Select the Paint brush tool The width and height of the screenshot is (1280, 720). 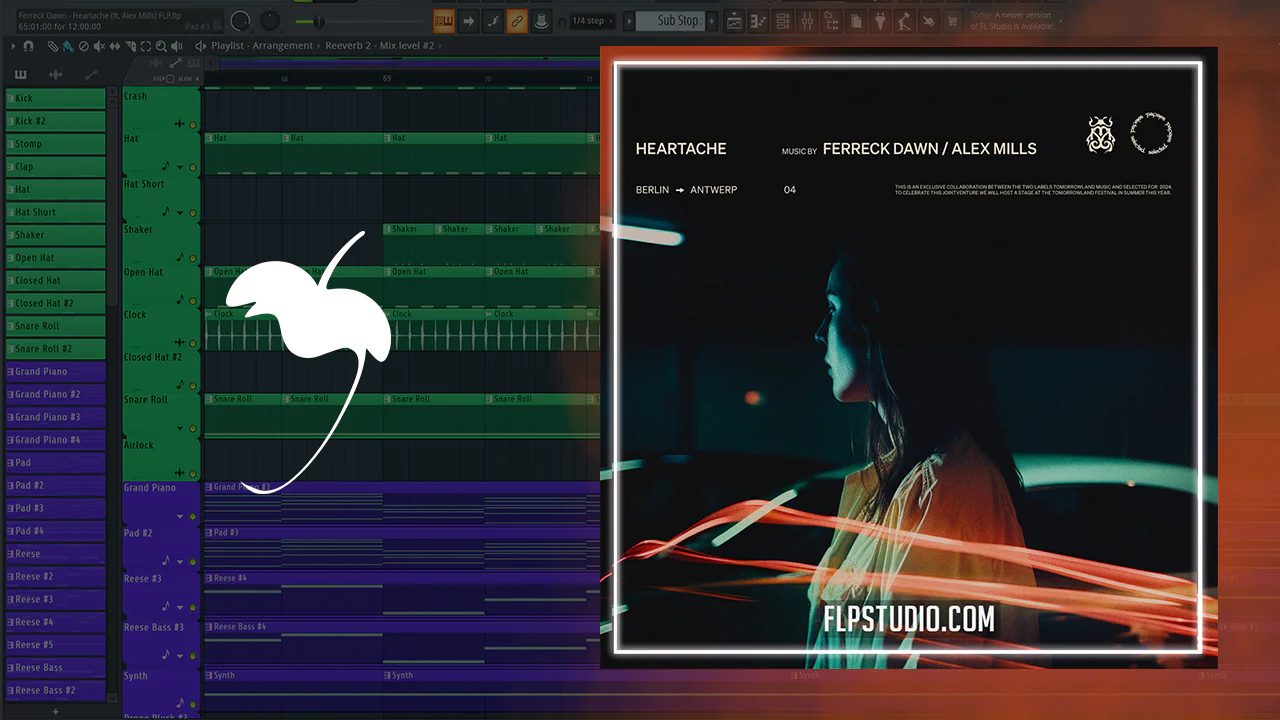[67, 46]
